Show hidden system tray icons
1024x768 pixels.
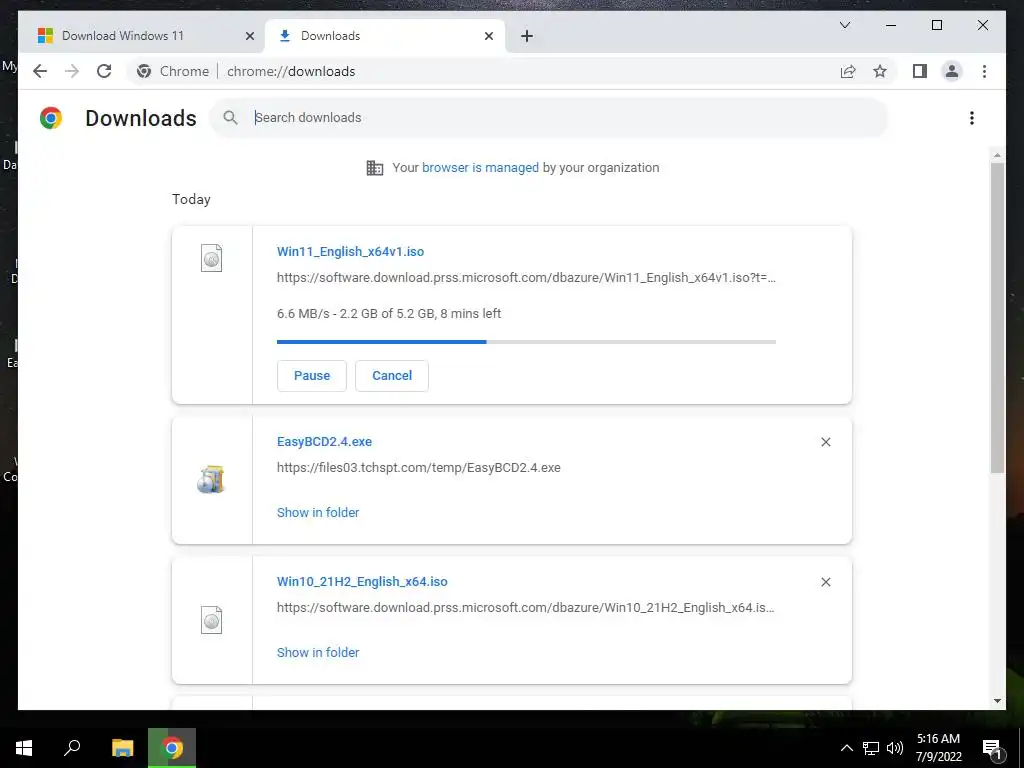pyautogui.click(x=846, y=748)
